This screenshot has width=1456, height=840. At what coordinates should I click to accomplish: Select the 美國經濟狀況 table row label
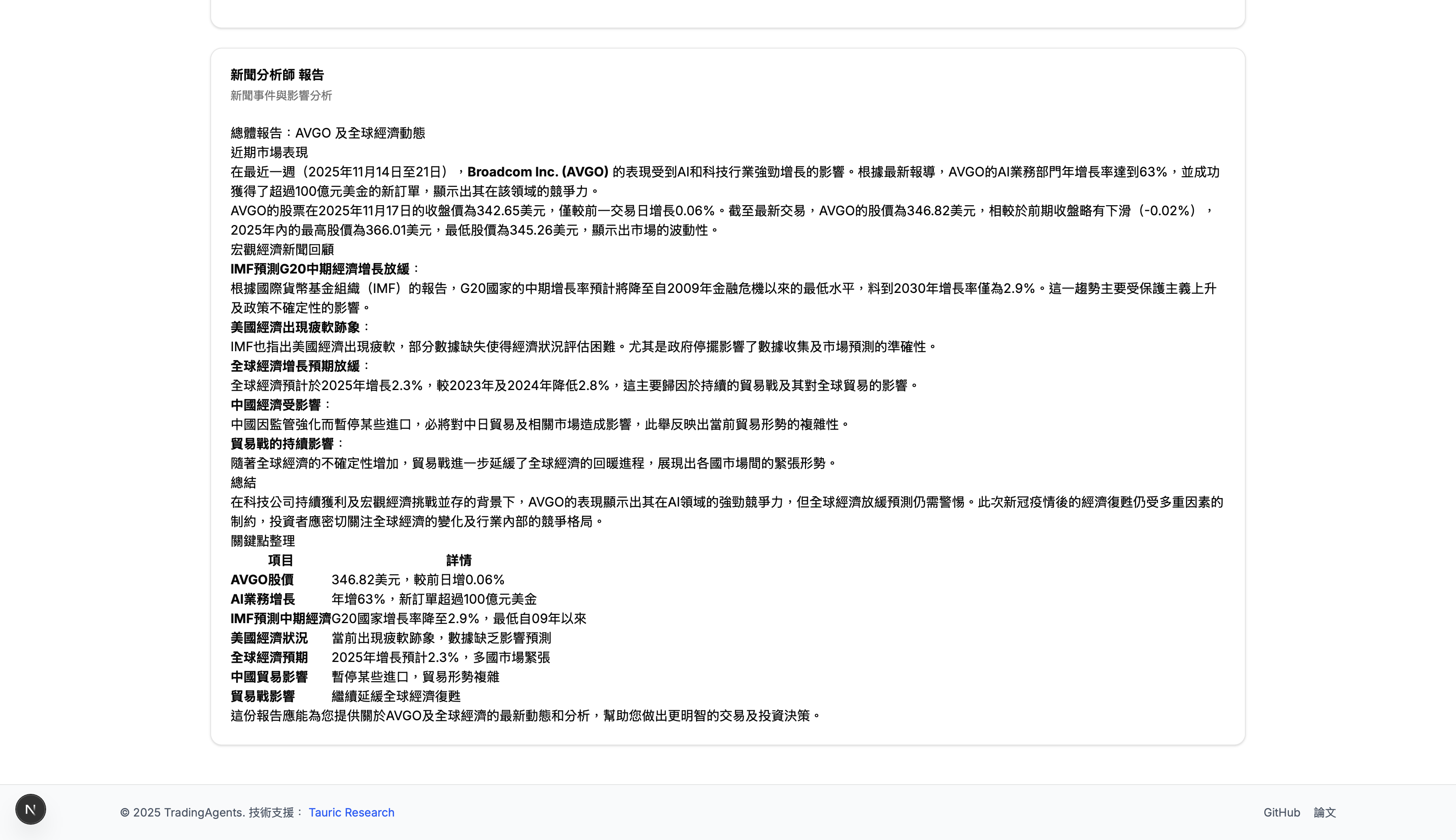269,638
